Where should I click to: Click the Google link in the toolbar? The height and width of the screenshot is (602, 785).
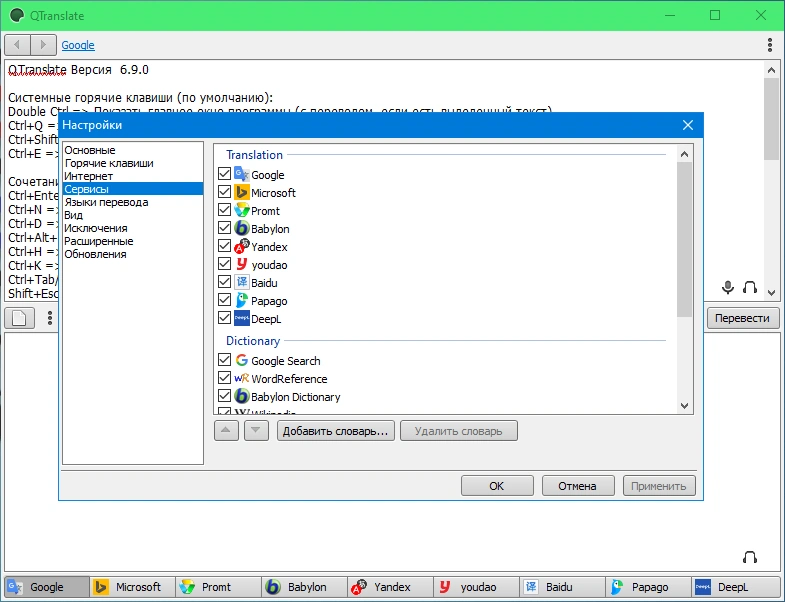coord(78,45)
